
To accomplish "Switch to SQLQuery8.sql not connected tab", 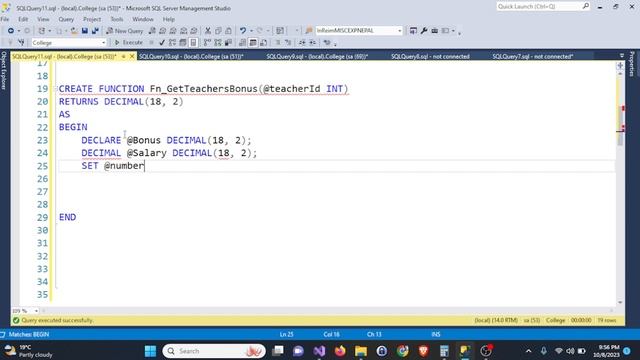I will pyautogui.click(x=430, y=56).
